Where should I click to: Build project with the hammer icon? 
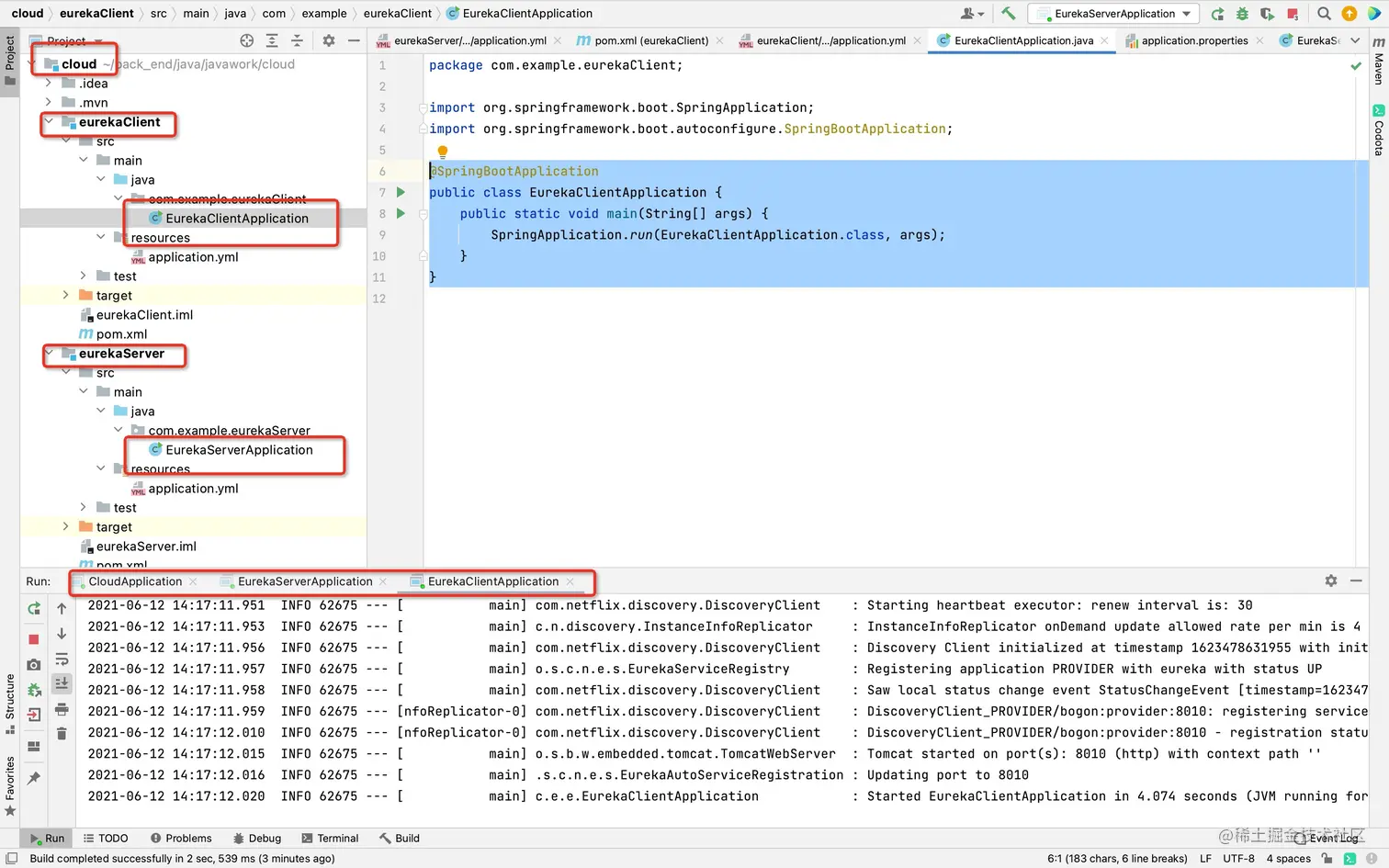1008,13
